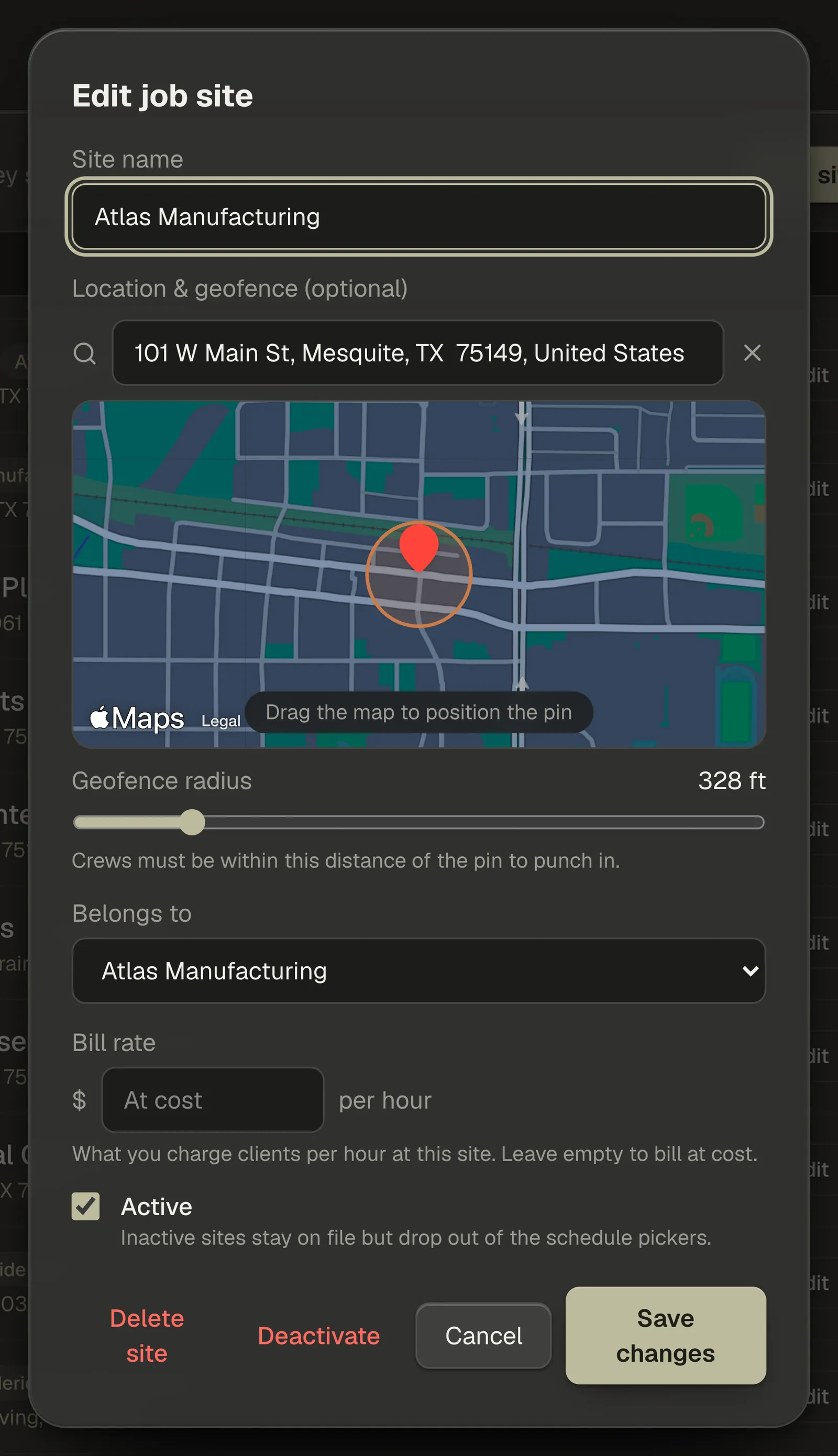Click the red map pin
This screenshot has height=1456, width=838.
[x=419, y=547]
